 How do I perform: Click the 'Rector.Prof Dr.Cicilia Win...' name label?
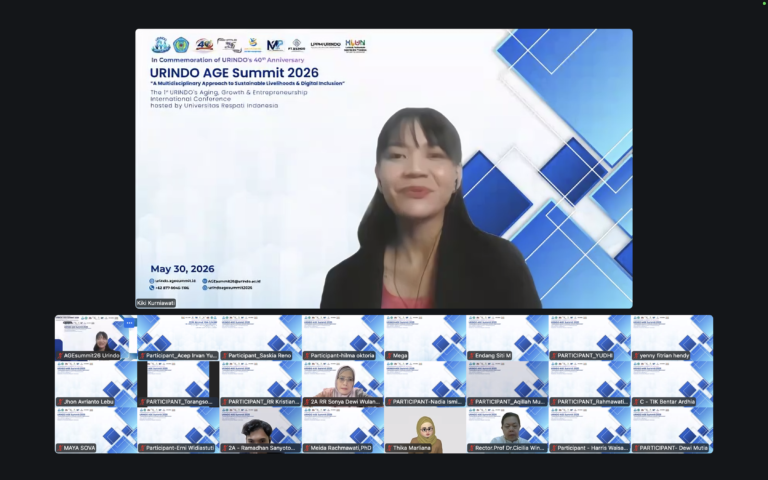point(507,448)
